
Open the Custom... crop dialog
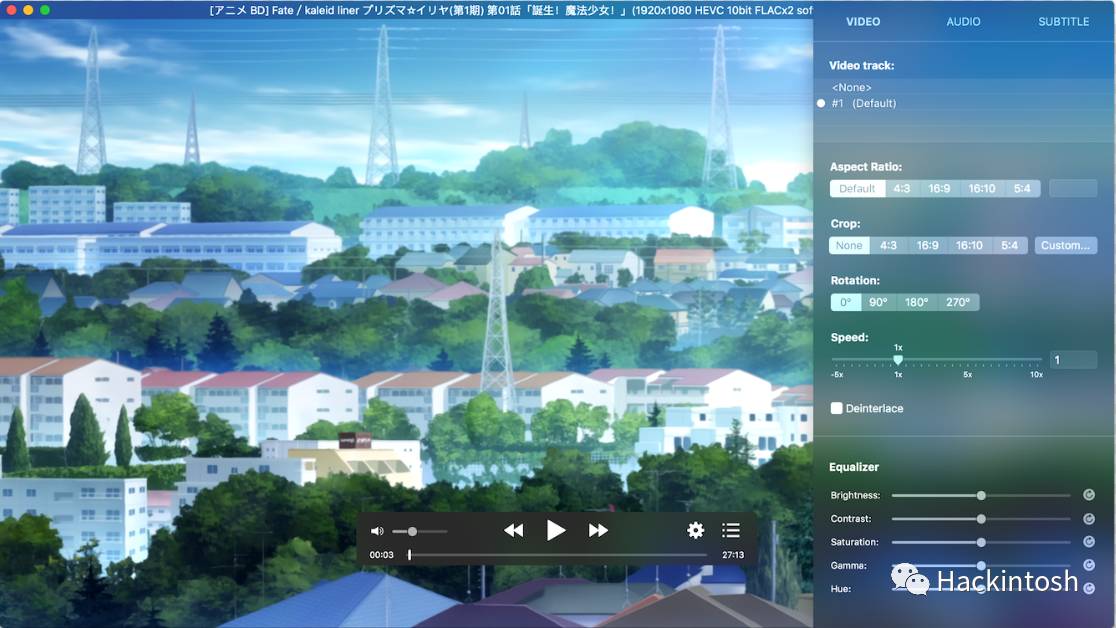[1066, 245]
